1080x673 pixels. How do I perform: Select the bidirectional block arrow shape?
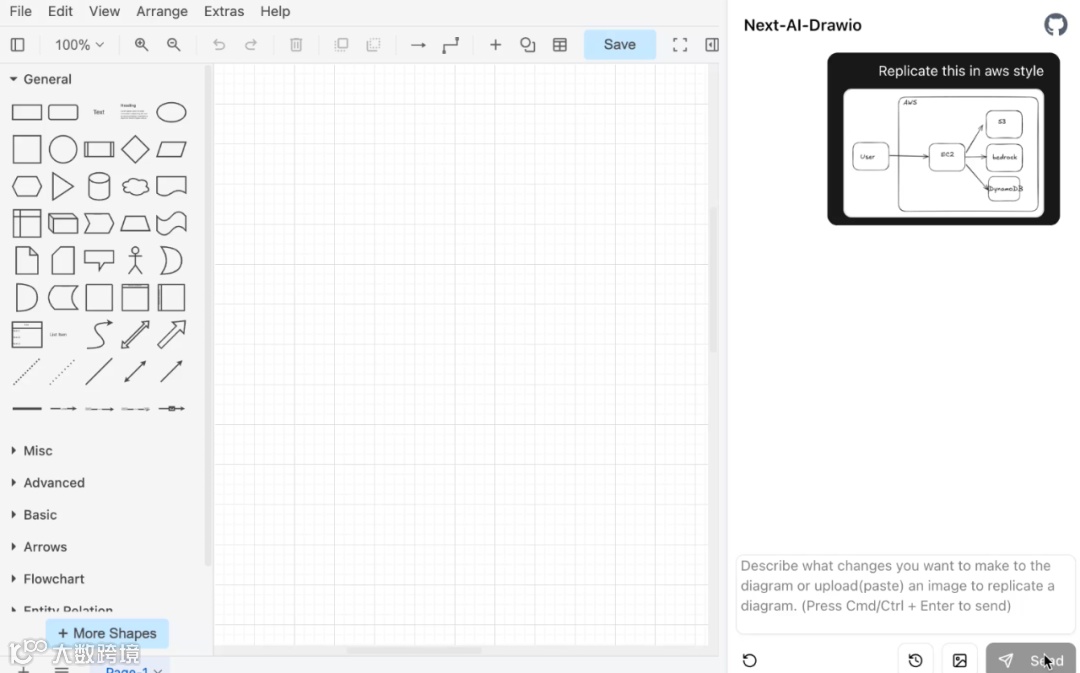[135, 335]
